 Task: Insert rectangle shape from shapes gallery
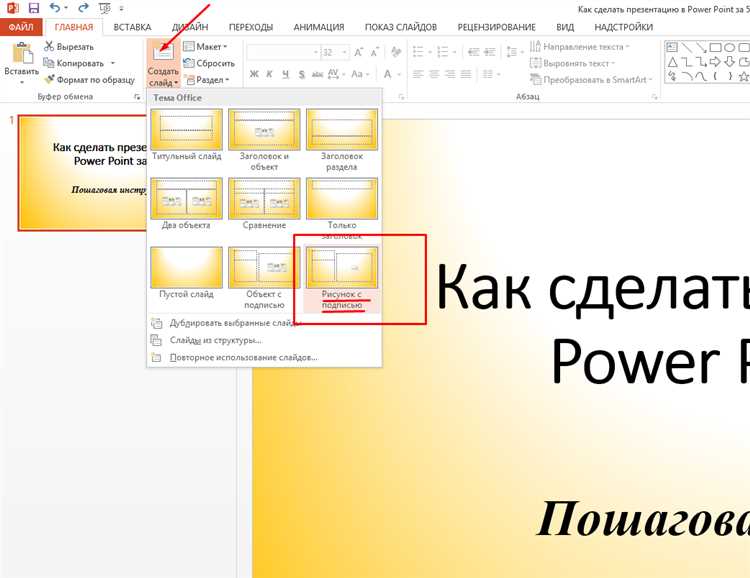[715, 47]
